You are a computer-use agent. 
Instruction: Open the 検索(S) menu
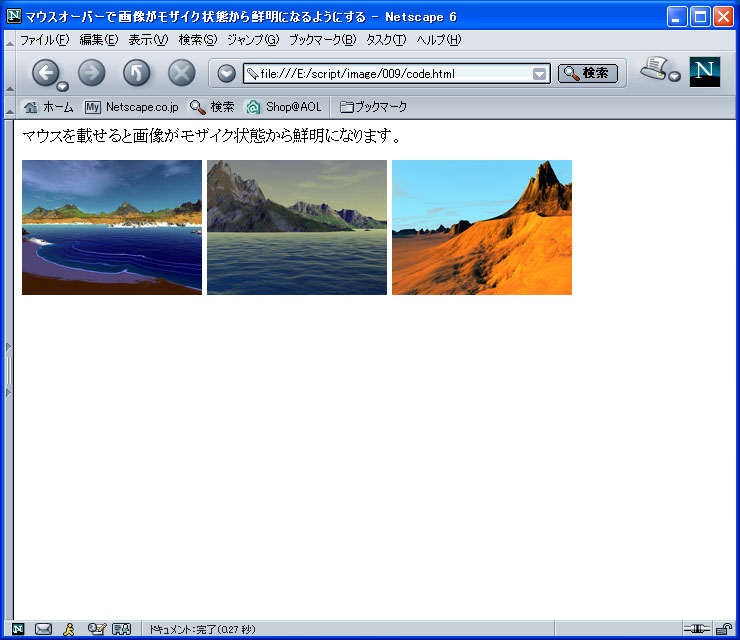[x=198, y=40]
